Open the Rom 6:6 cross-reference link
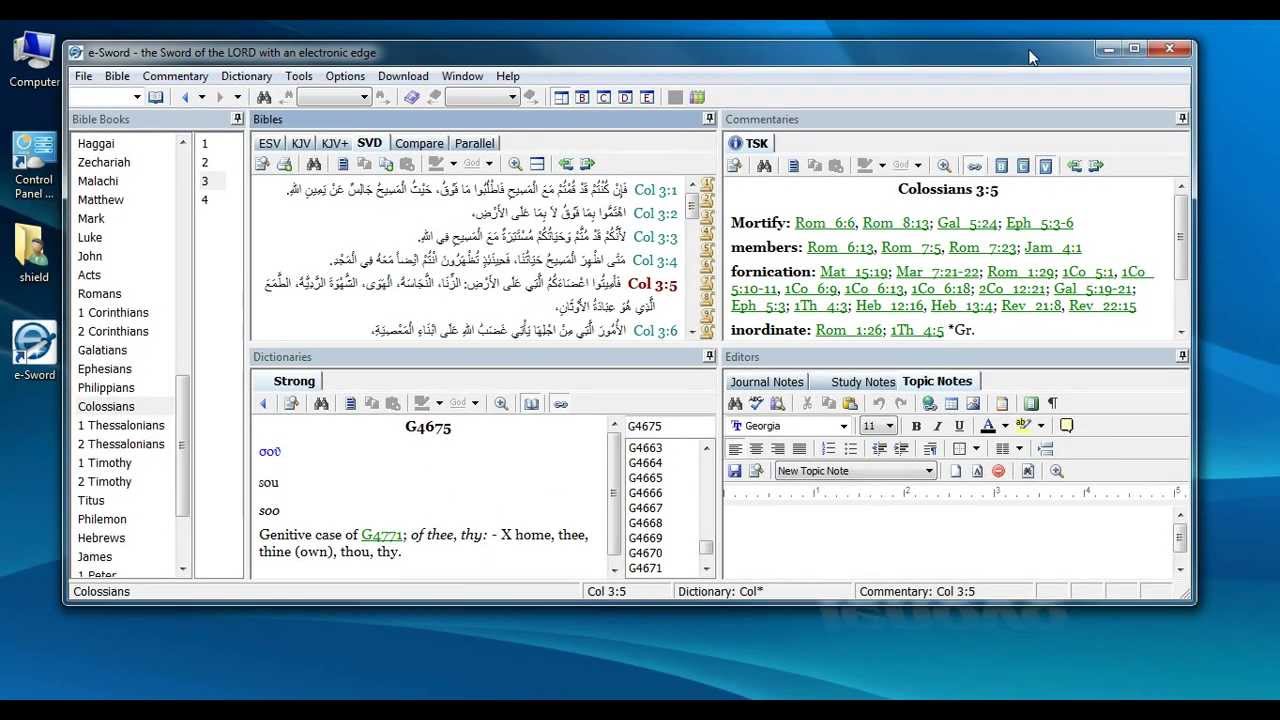The width and height of the screenshot is (1280, 720). 825,223
